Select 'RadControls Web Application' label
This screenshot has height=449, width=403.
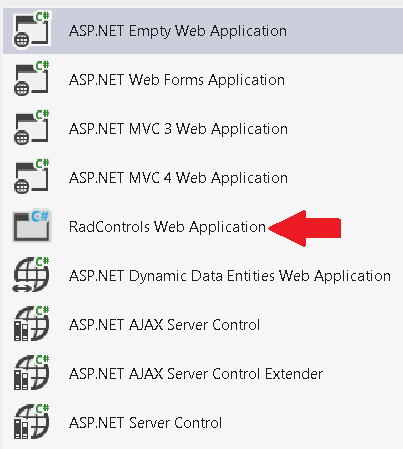click(x=167, y=227)
